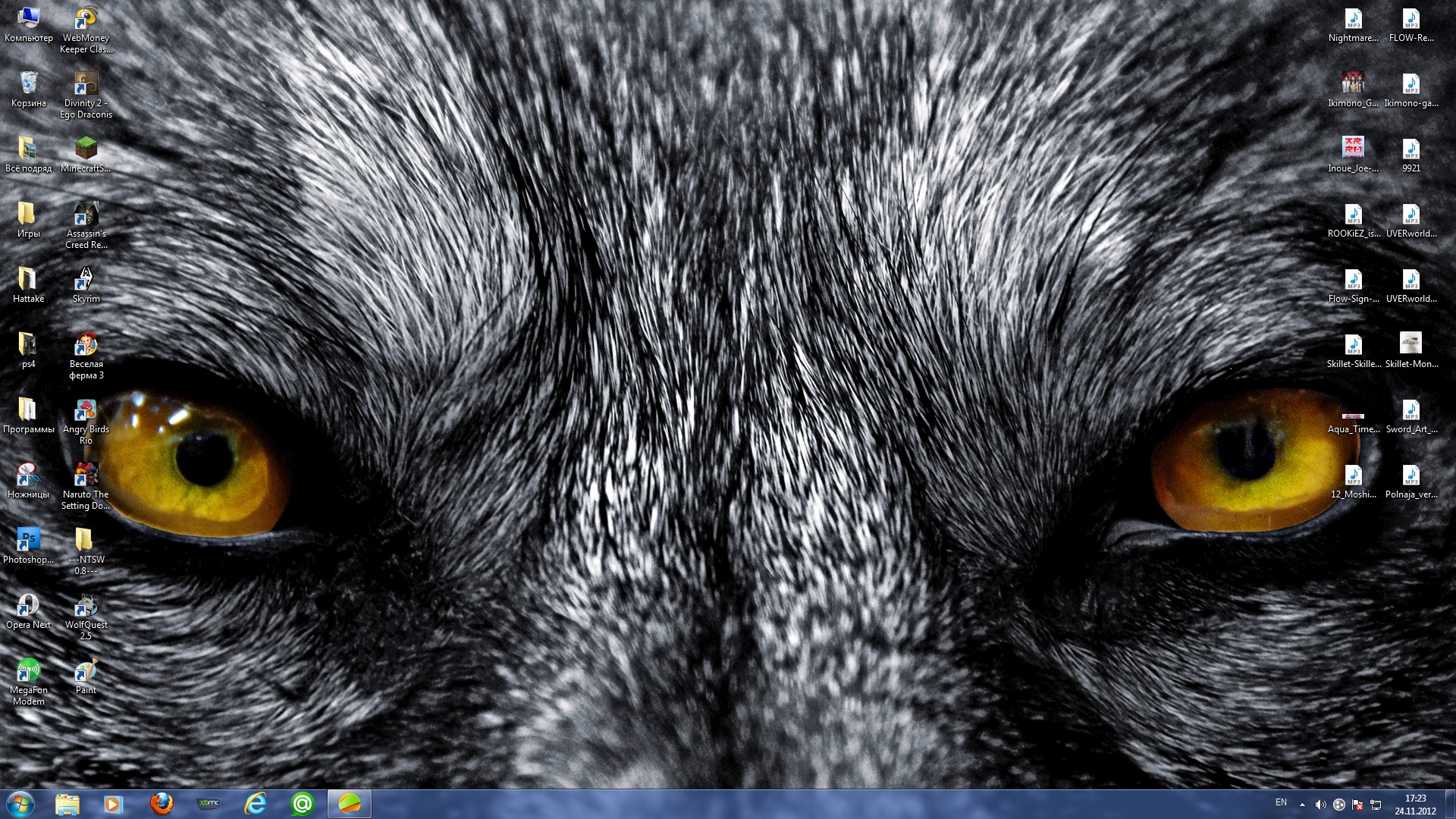Image resolution: width=1456 pixels, height=819 pixels.
Task: Select the Sword_Art MP3 file
Action: tap(1410, 412)
